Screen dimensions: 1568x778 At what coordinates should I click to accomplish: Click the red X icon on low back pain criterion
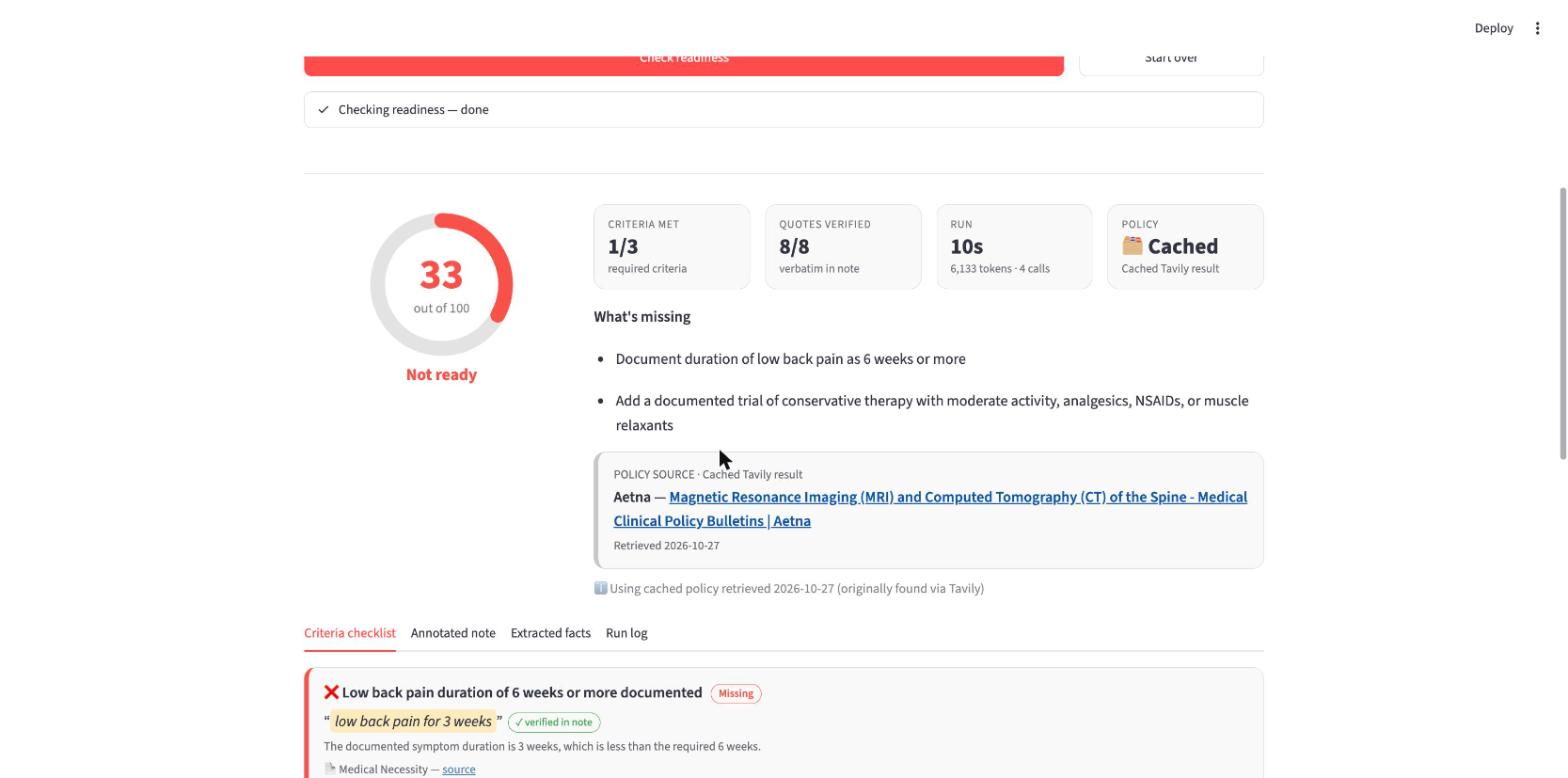tap(331, 692)
